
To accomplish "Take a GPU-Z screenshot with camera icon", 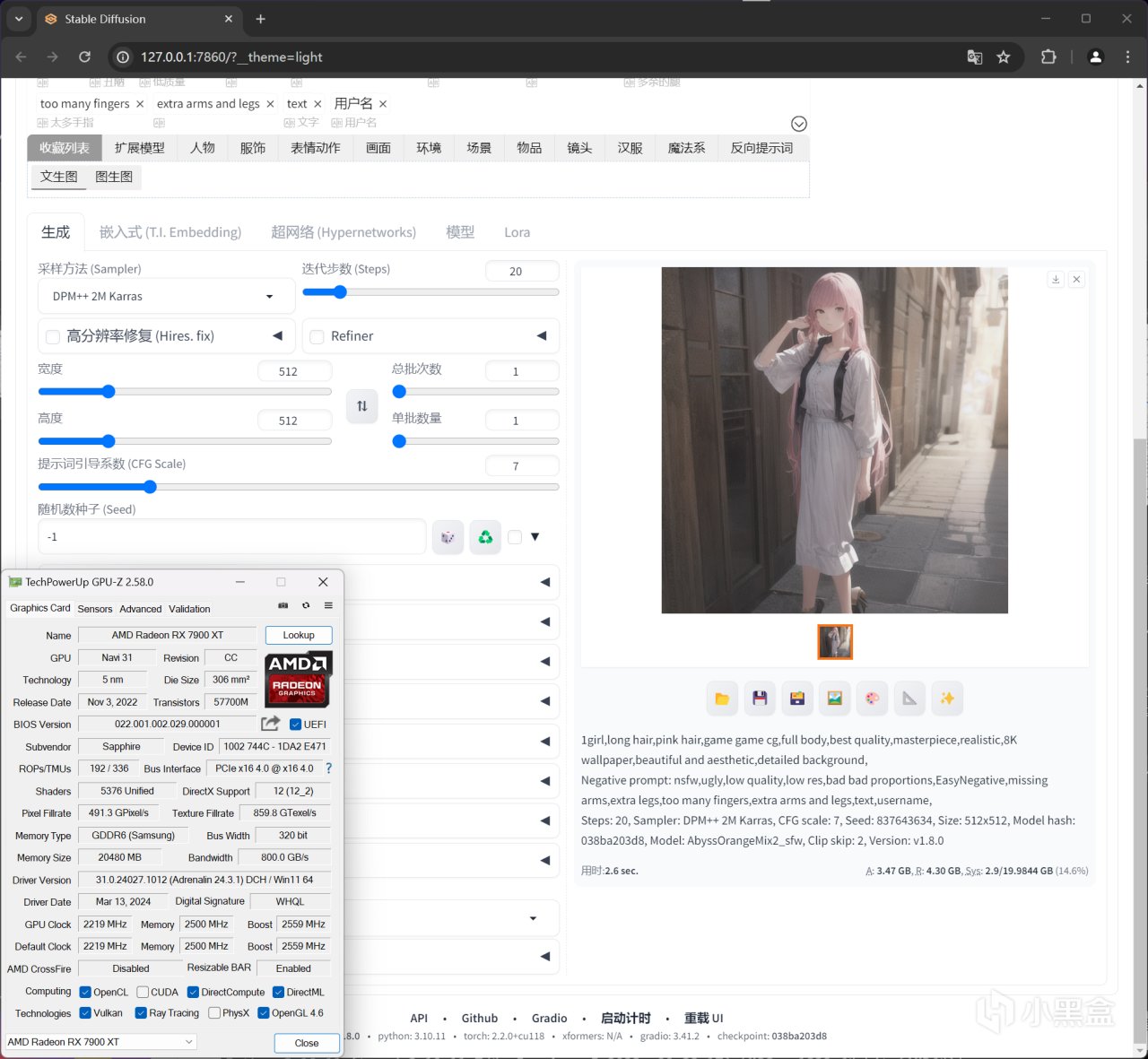I will click(283, 606).
